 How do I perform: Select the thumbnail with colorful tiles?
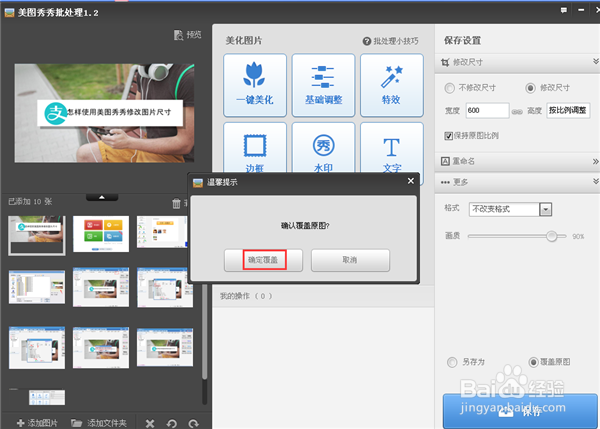tap(101, 234)
